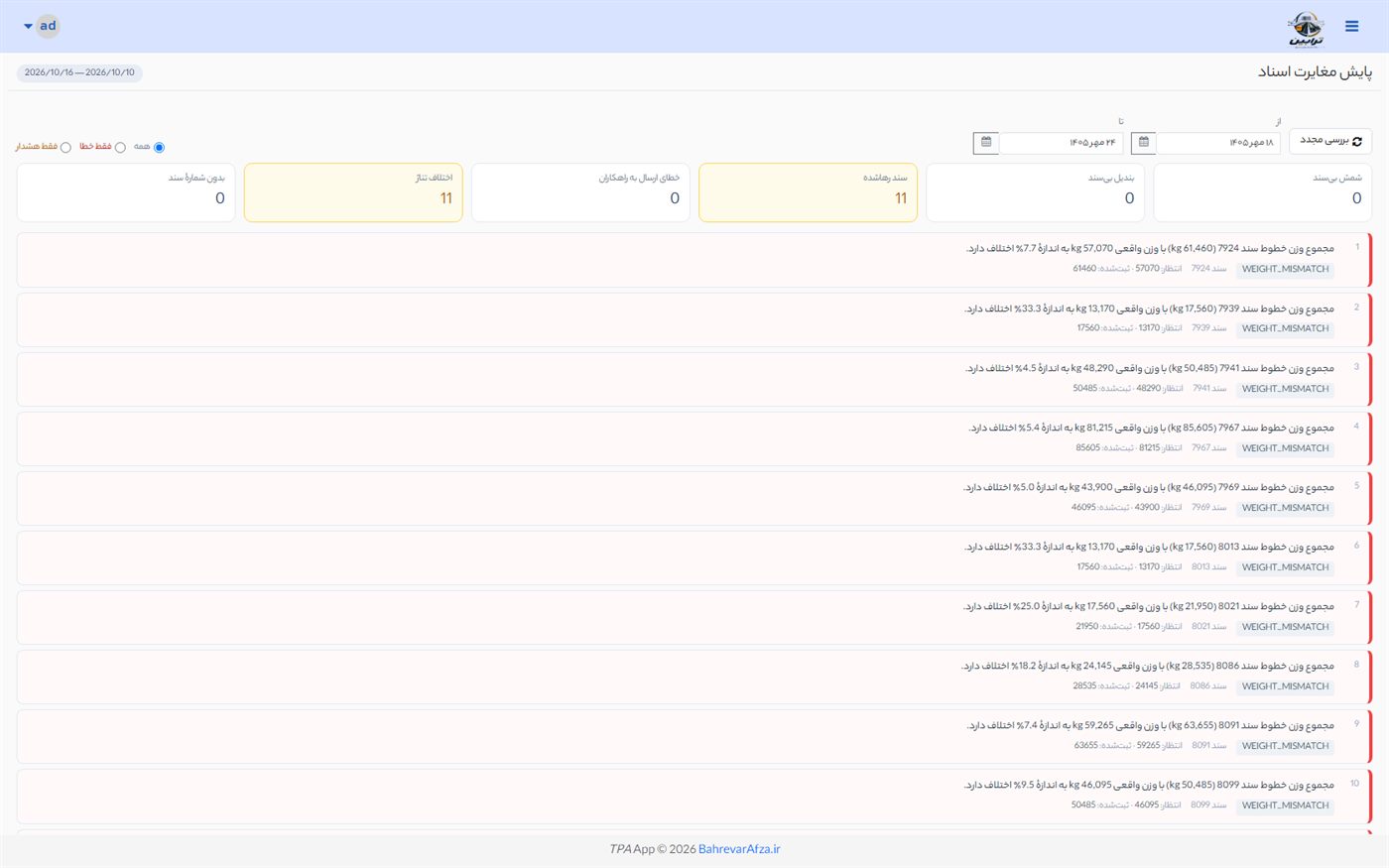
Task: Click WEIGHT_MISMATCH tag for document 8099
Action: 1285,806
